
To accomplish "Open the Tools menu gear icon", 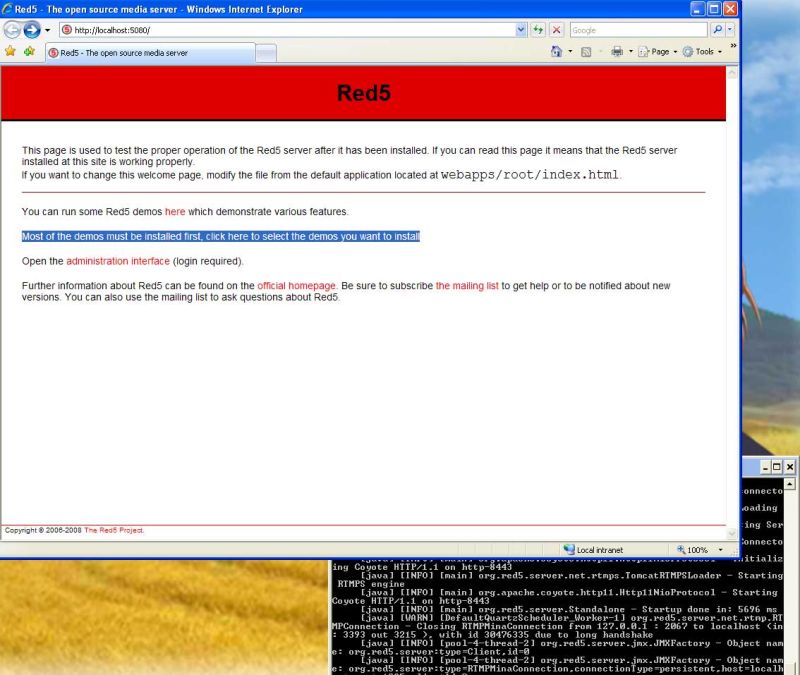I will 699,51.
